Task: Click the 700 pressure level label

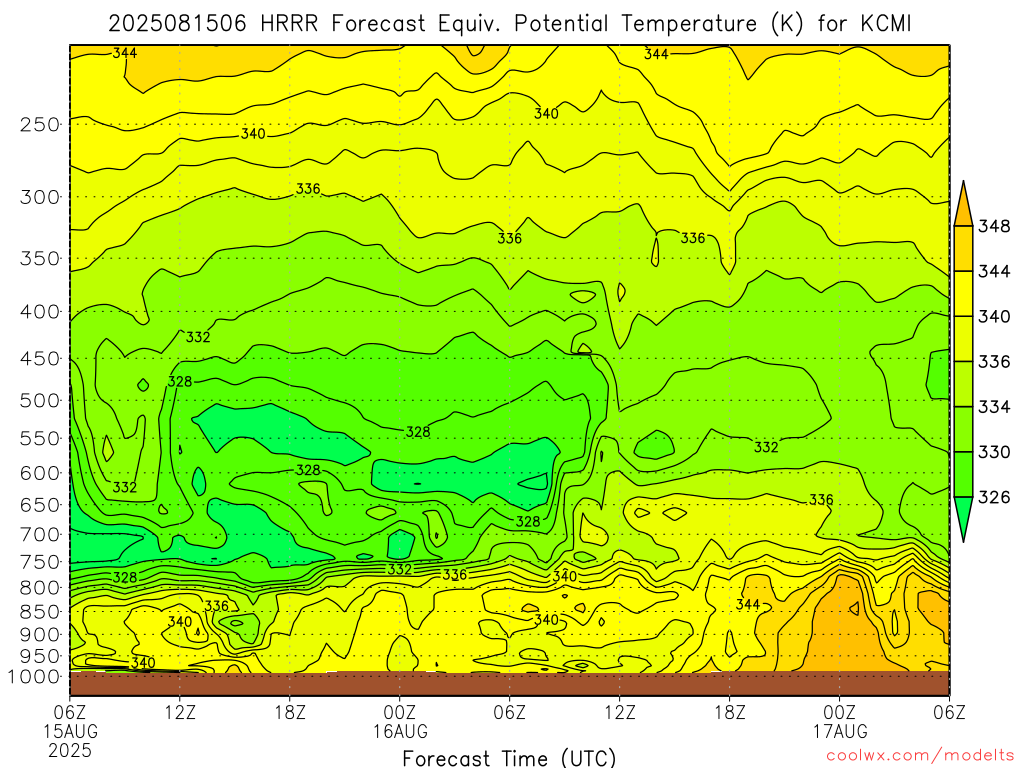Action: click(40, 534)
